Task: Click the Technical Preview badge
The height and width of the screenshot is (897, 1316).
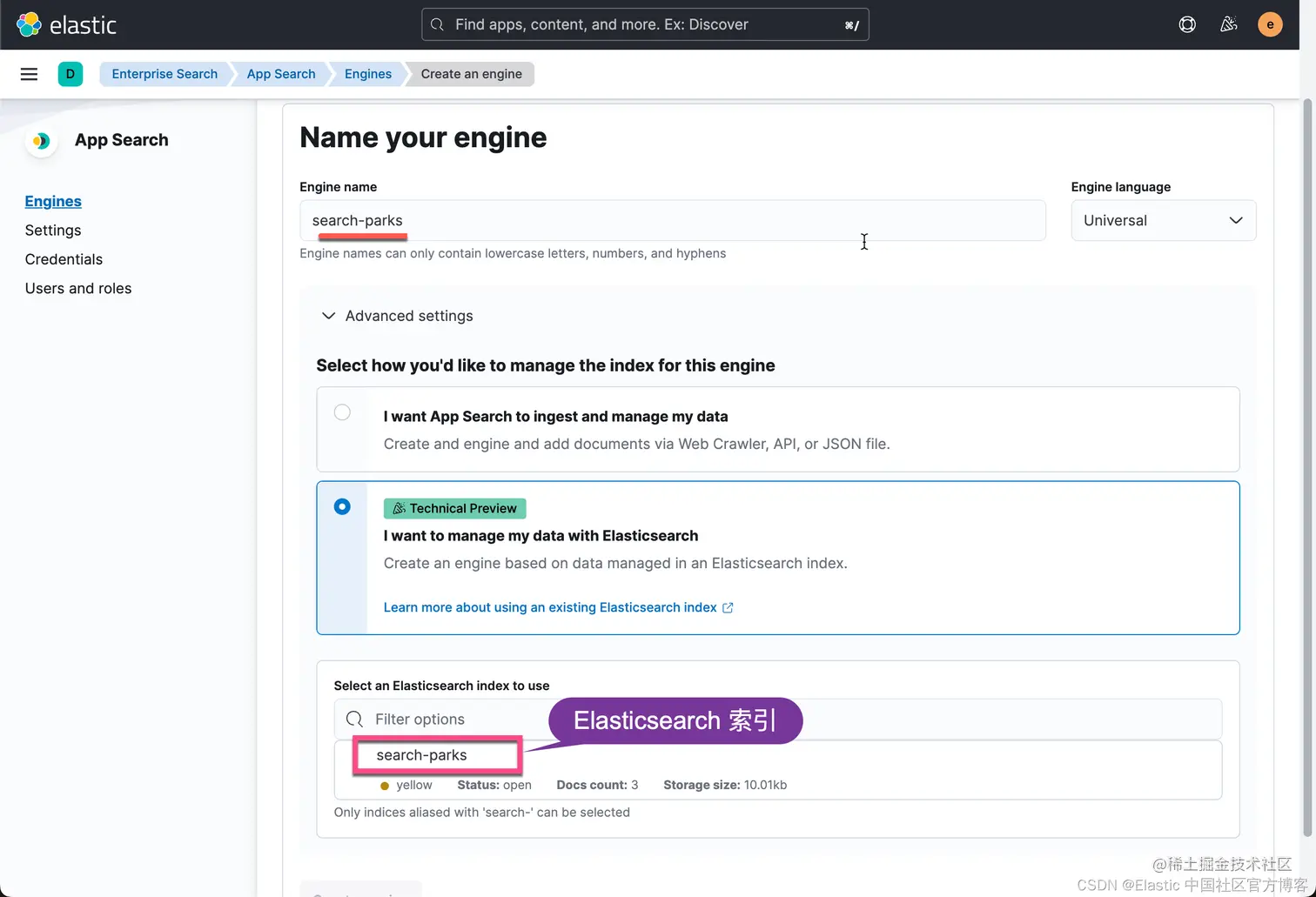Action: point(454,508)
